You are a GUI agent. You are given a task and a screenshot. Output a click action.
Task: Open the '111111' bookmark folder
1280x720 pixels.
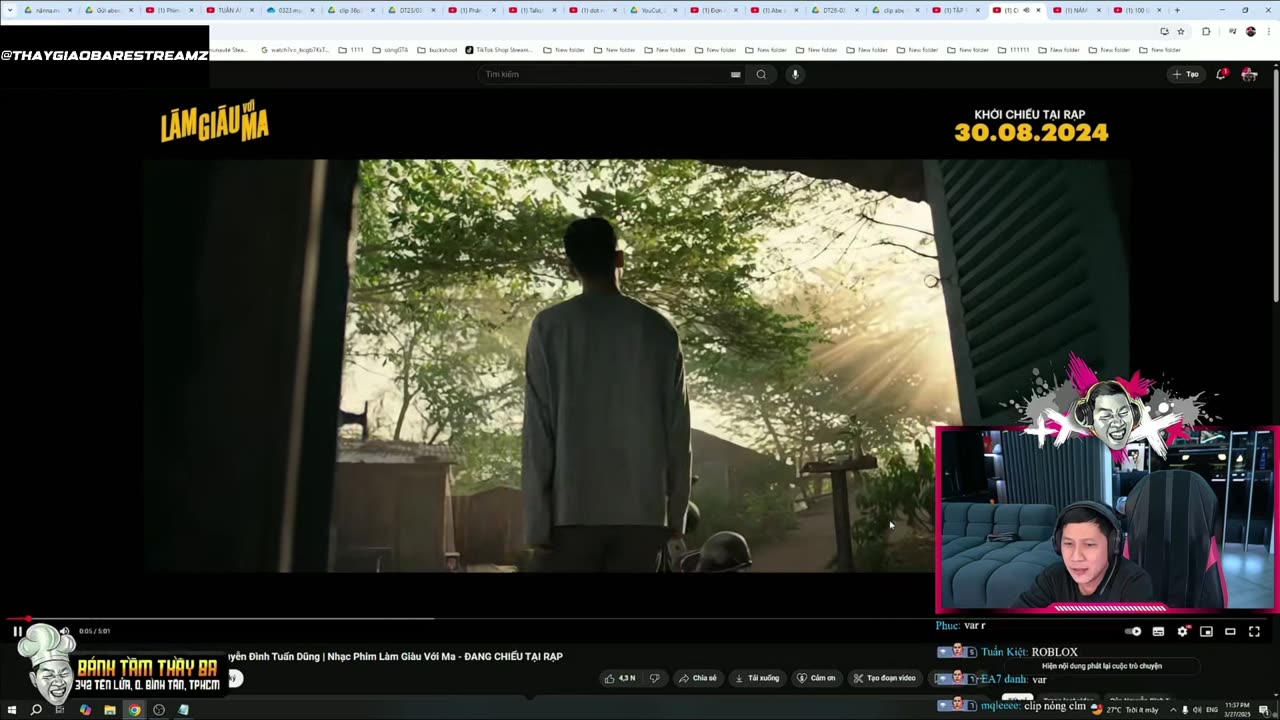click(x=1013, y=50)
